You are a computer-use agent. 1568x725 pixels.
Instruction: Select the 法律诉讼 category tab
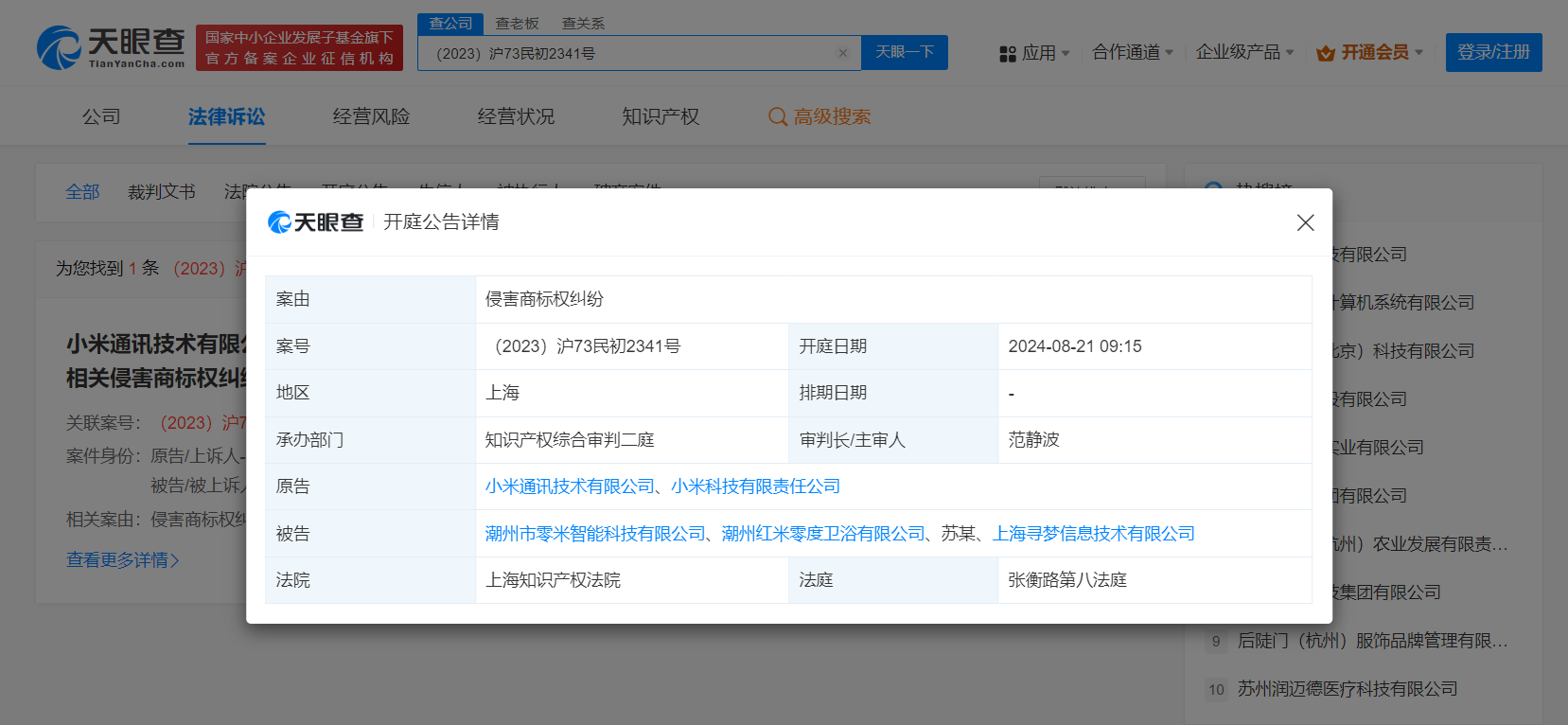(226, 116)
